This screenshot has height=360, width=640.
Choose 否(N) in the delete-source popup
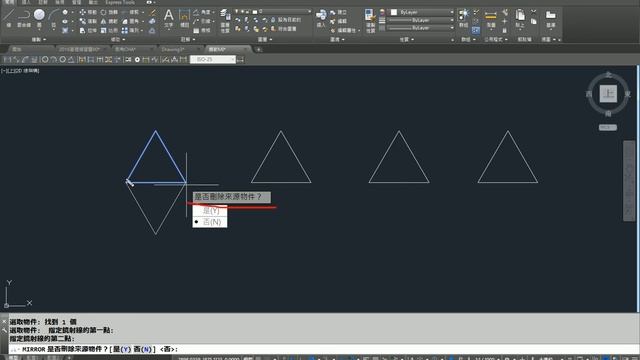pos(210,222)
